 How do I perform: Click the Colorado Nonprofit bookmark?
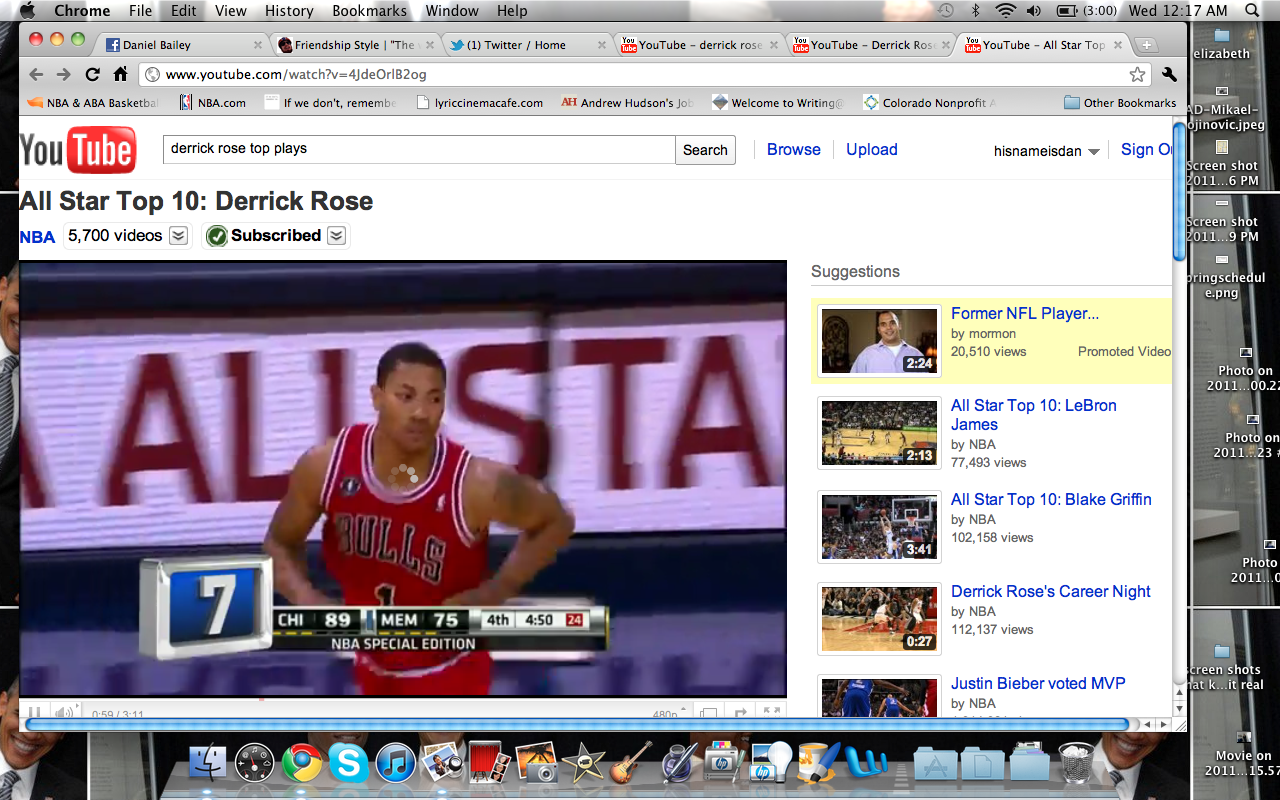[930, 103]
